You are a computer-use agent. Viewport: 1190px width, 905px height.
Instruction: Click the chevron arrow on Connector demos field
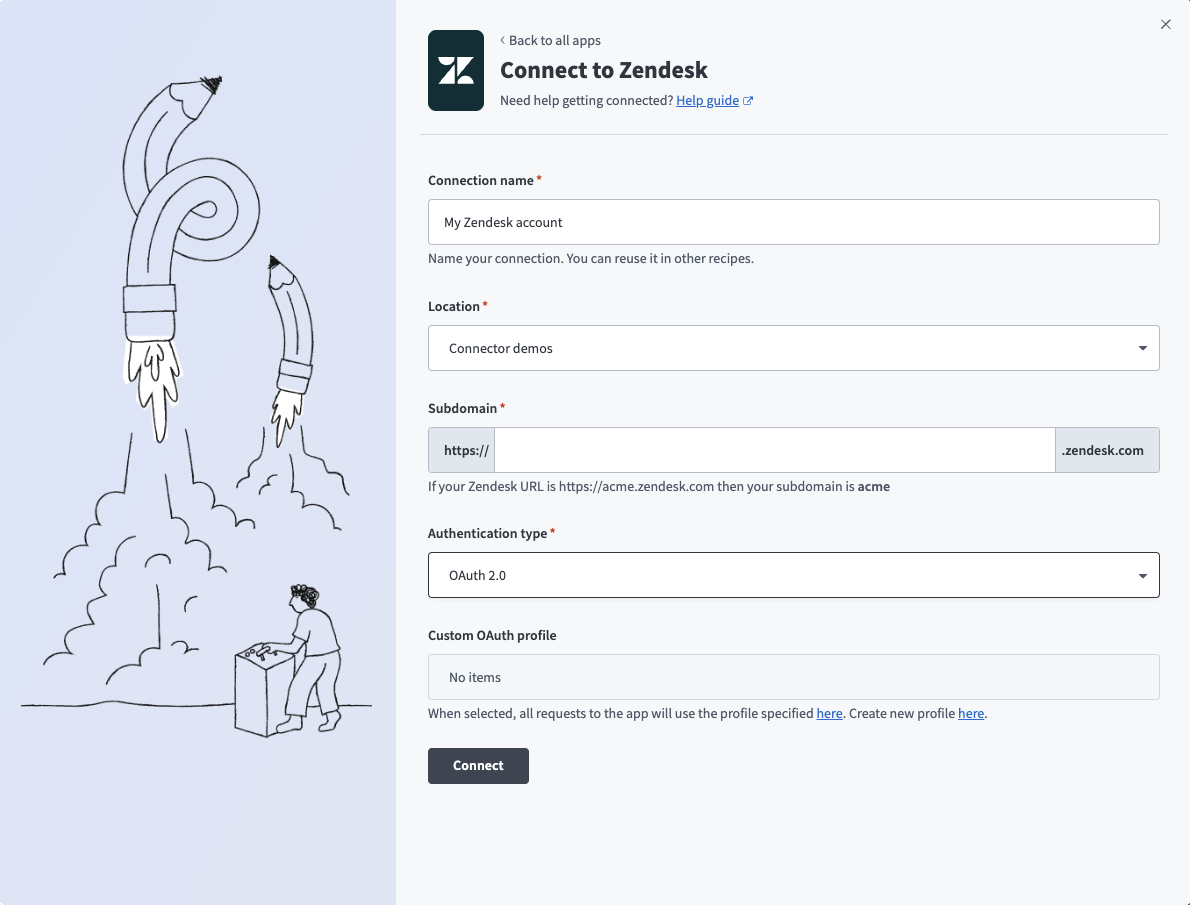click(1141, 348)
